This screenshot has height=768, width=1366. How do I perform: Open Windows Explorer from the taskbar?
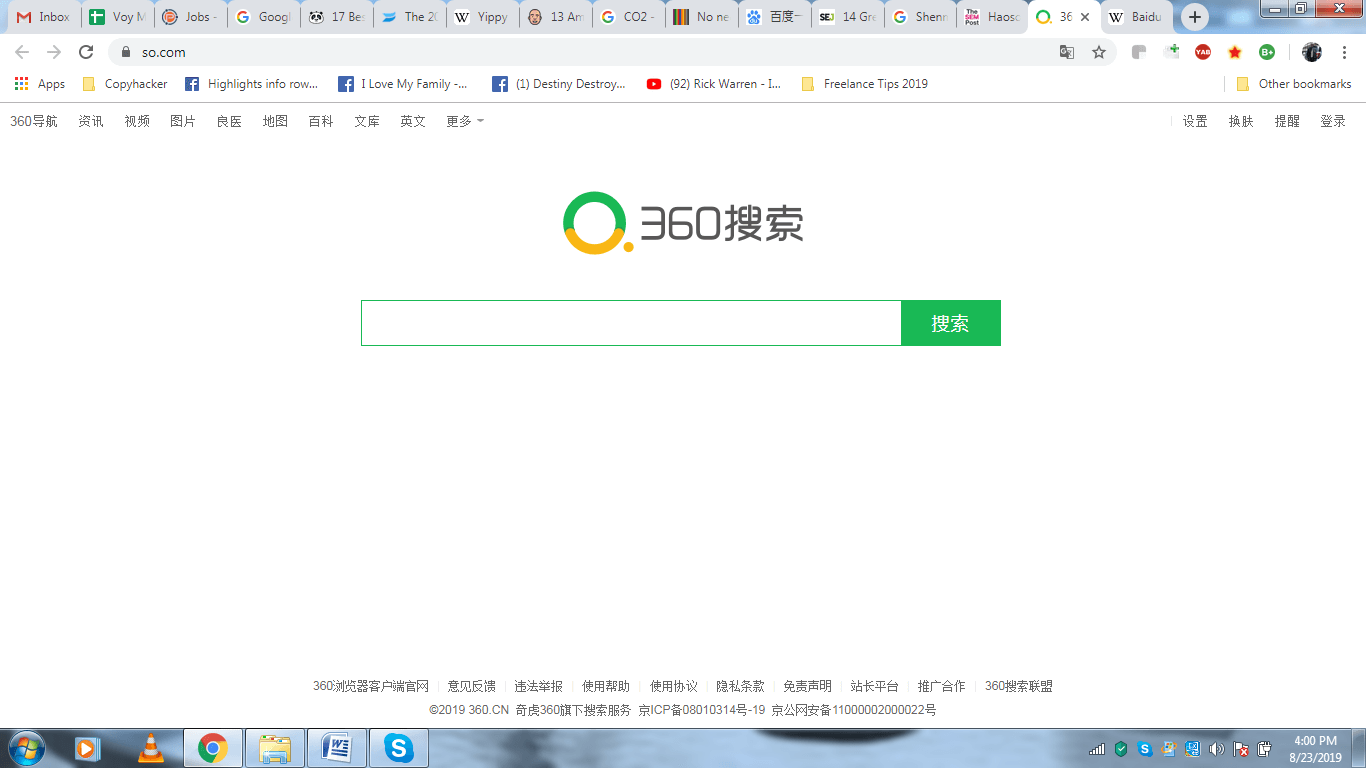[x=275, y=748]
